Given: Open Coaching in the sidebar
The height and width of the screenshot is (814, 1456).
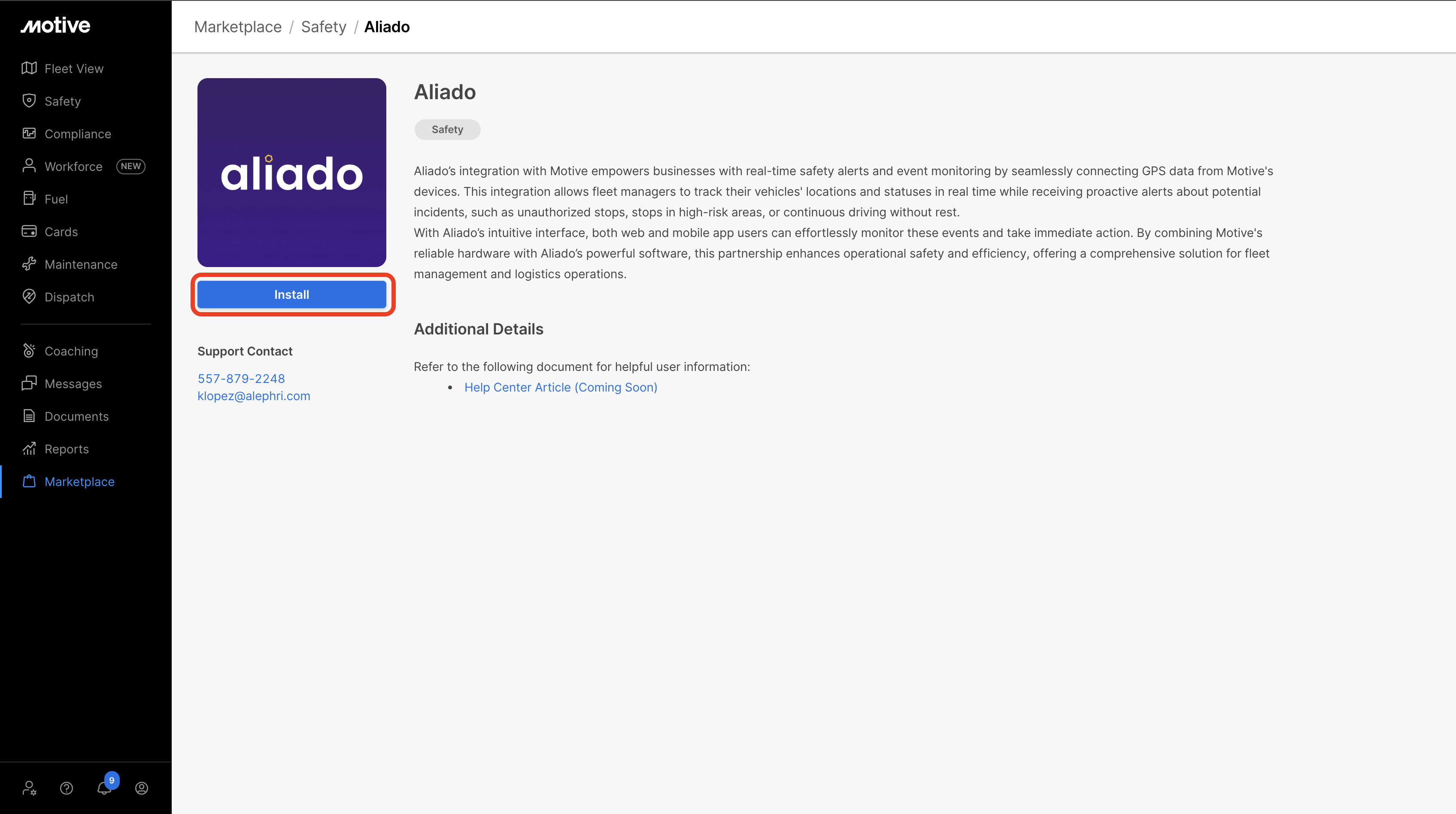Looking at the screenshot, I should tap(71, 351).
